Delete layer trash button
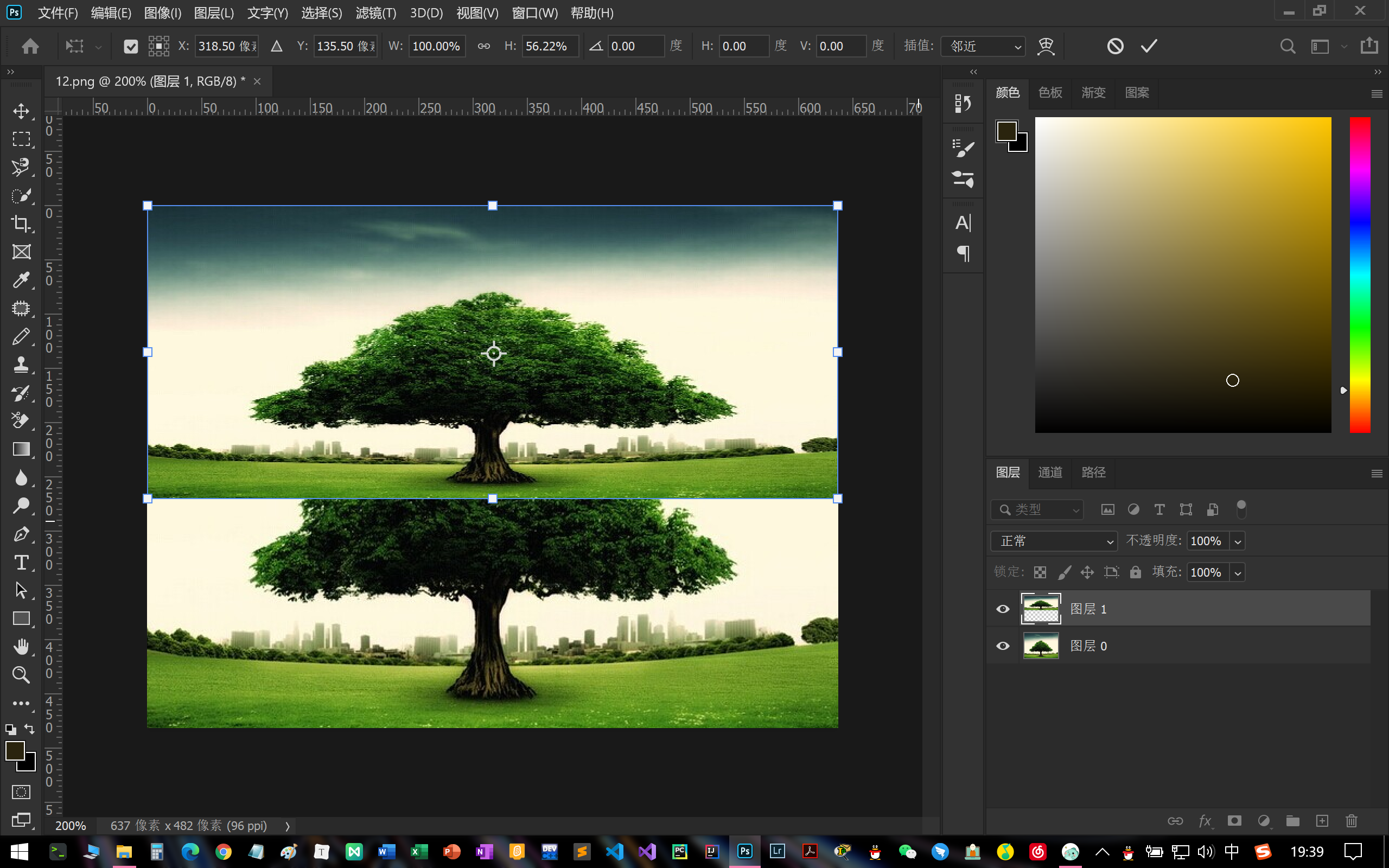The width and height of the screenshot is (1389, 868). pos(1351,821)
